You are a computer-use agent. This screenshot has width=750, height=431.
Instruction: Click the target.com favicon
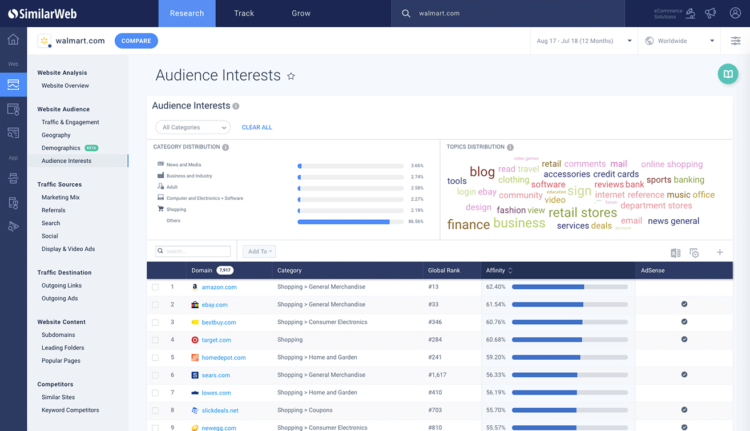pyautogui.click(x=195, y=340)
